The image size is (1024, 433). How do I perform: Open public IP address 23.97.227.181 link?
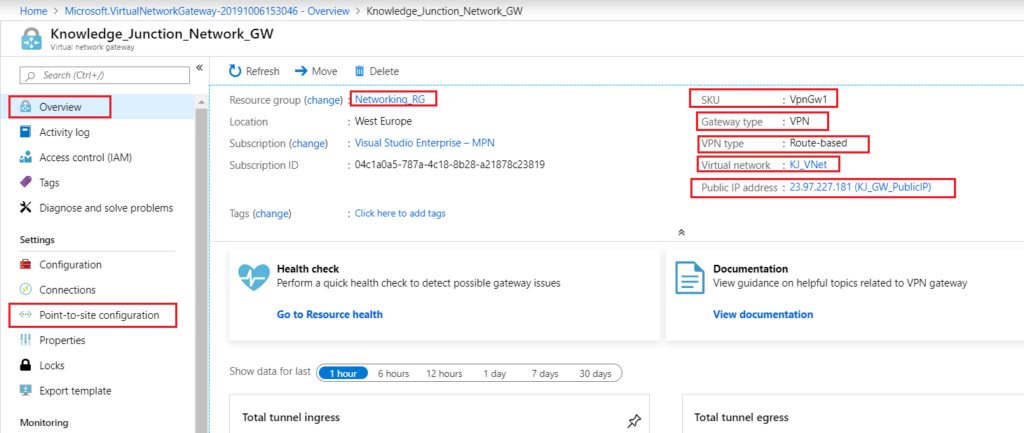861,187
